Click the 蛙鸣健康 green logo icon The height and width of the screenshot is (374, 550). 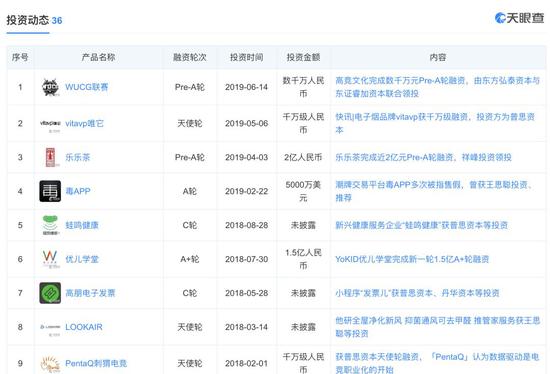[50, 225]
